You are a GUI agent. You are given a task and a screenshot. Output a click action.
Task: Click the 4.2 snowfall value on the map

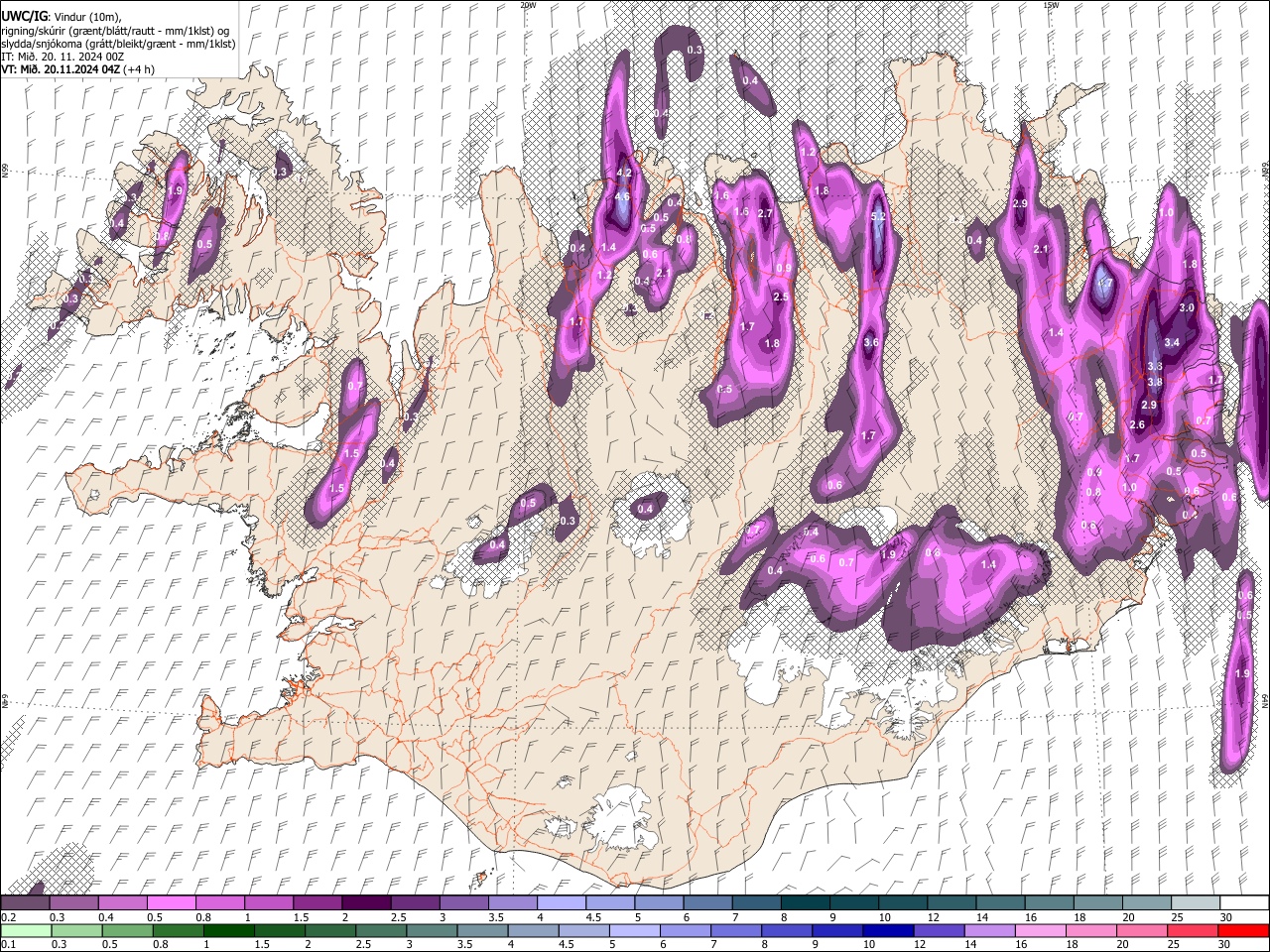point(624,174)
